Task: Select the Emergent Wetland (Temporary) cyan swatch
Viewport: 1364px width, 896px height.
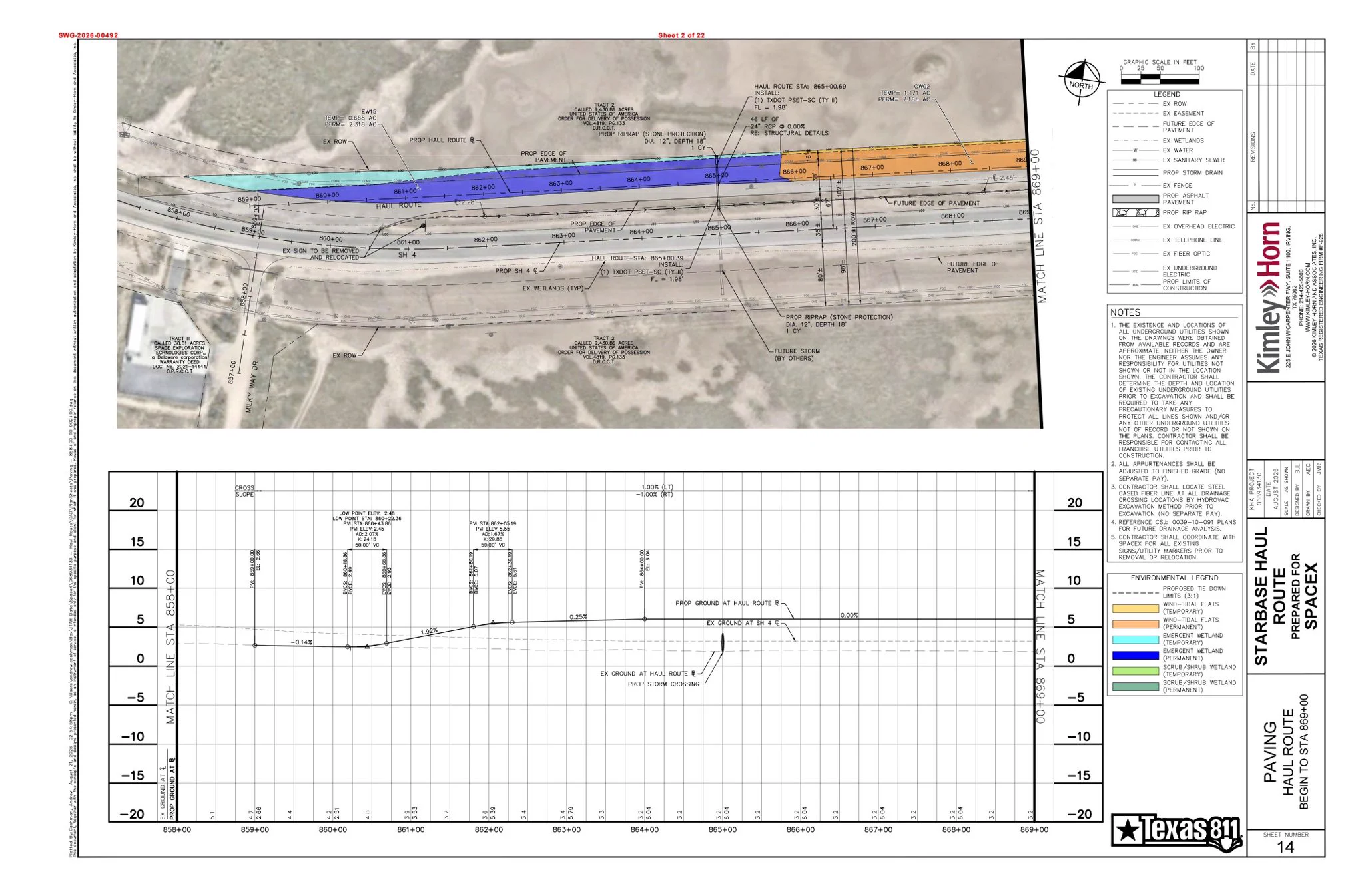Action: pos(1135,640)
